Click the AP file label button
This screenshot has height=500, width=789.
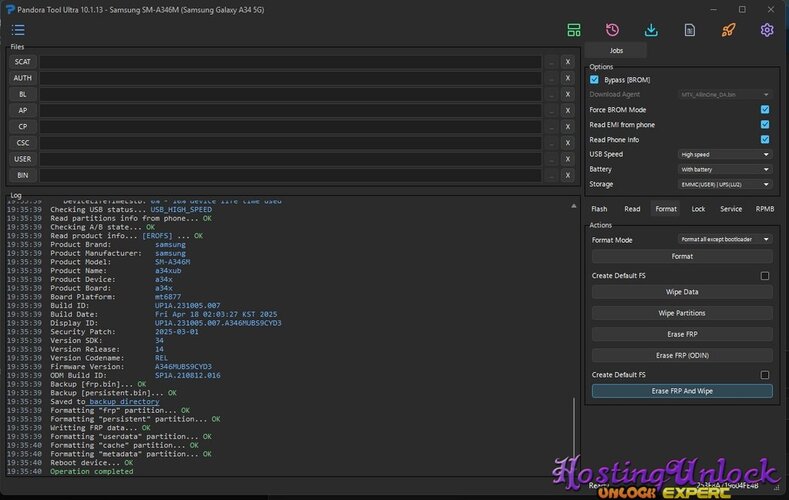pos(23,110)
